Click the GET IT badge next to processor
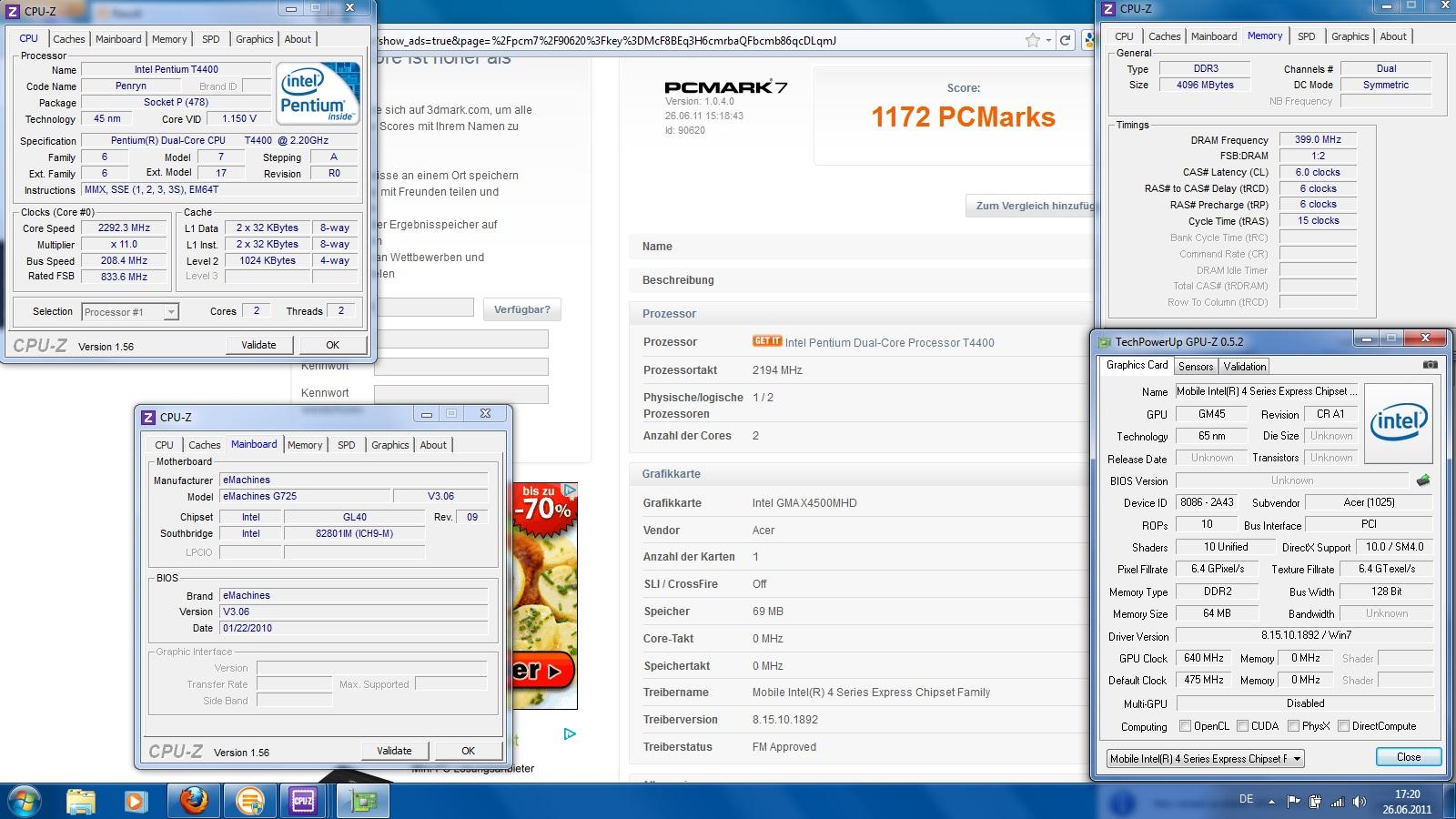Viewport: 1456px width, 819px height. coord(766,341)
